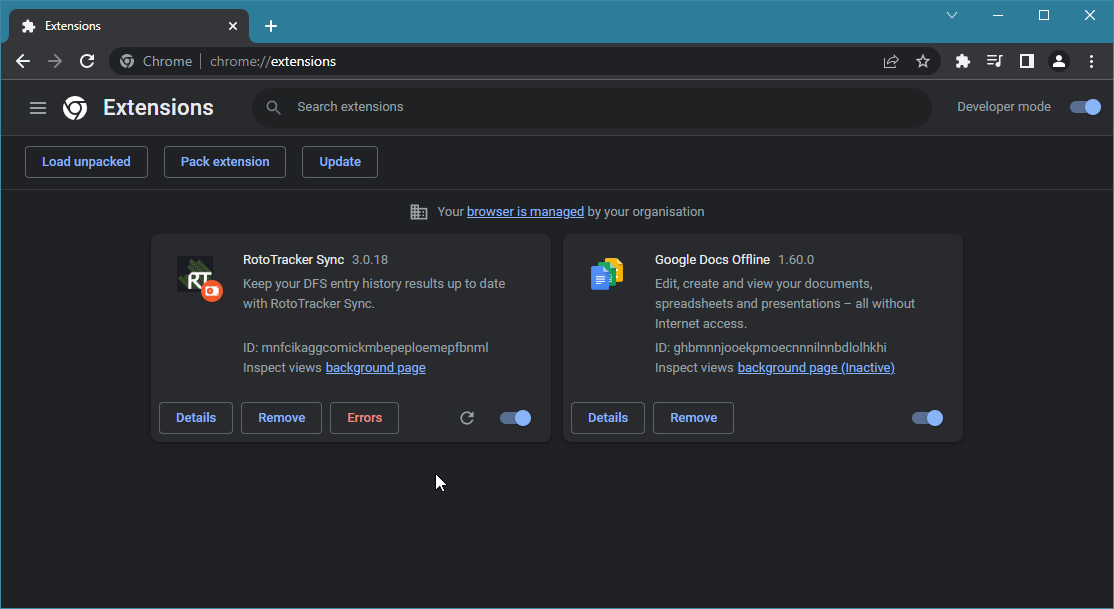Maximize the Chrome window
This screenshot has height=609, width=1114.
point(1044,15)
